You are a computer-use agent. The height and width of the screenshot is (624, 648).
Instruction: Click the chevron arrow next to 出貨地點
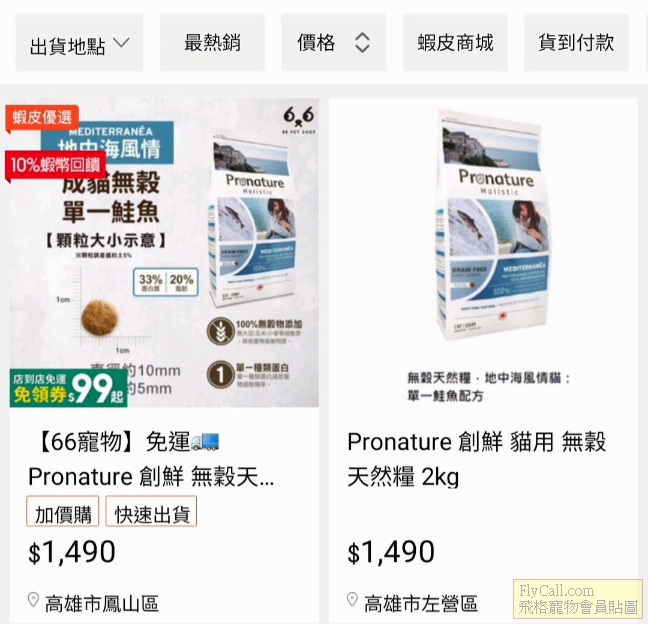point(122,43)
